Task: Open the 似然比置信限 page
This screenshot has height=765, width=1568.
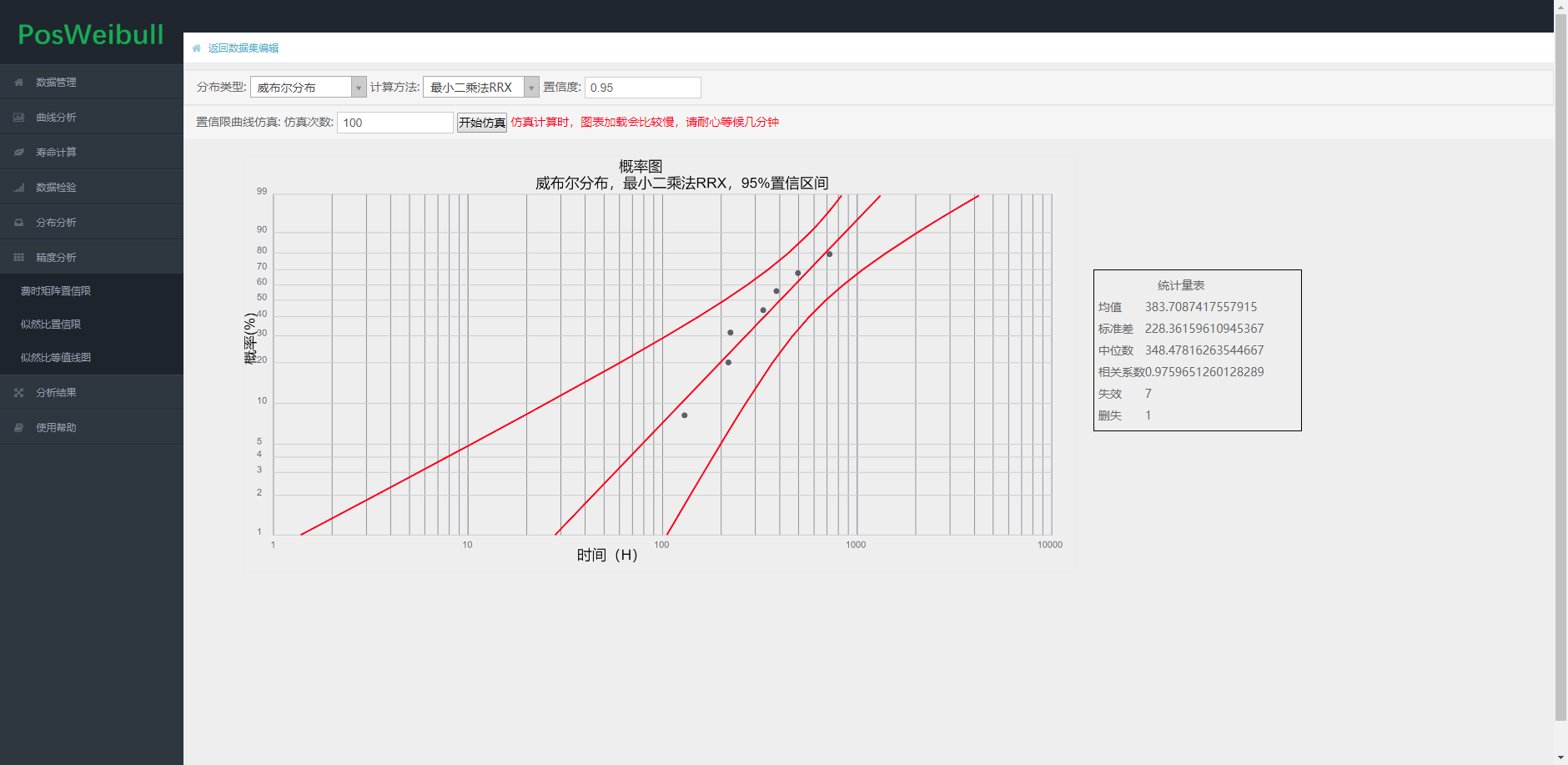Action: click(50, 324)
